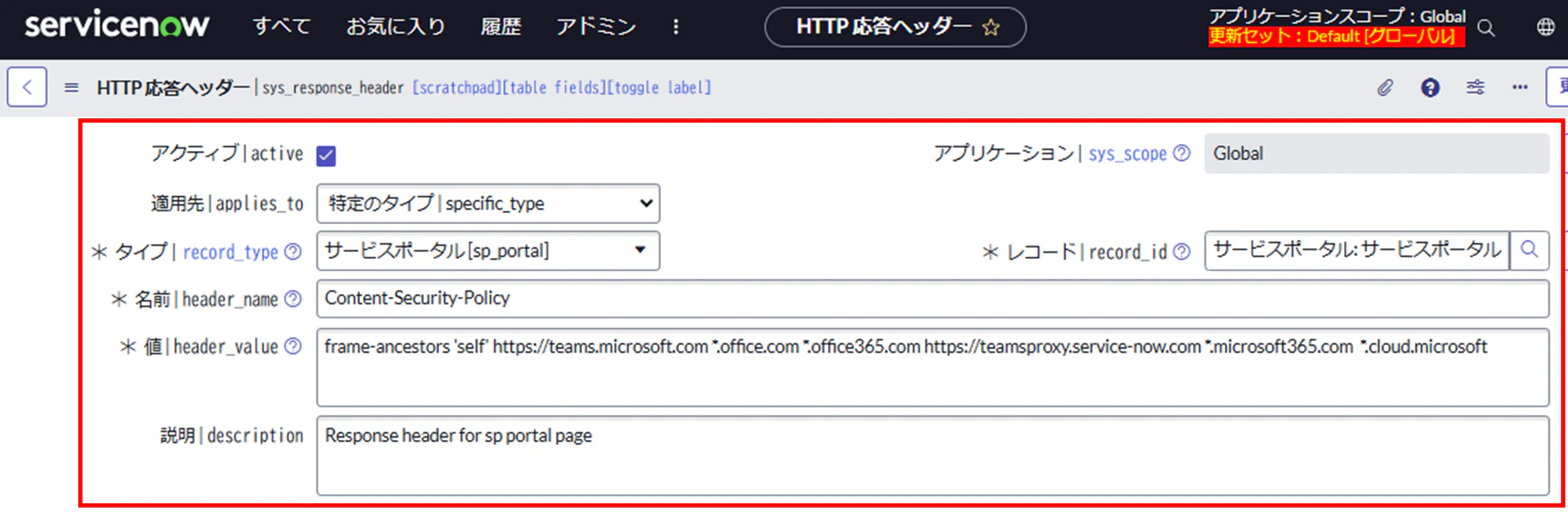Open the search magnifier in the top banner

point(1486,28)
